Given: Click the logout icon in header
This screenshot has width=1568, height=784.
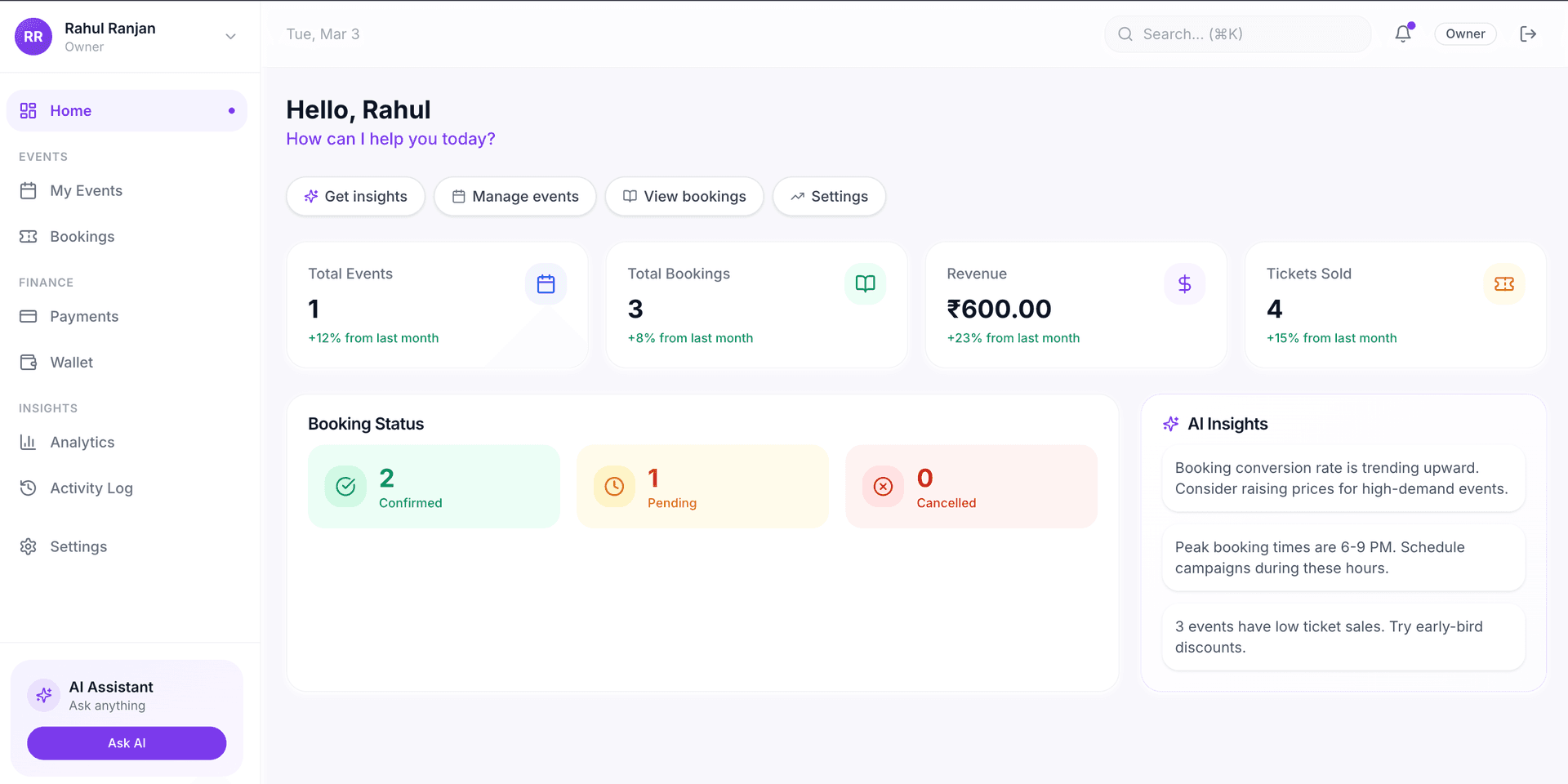Looking at the screenshot, I should tap(1527, 34).
